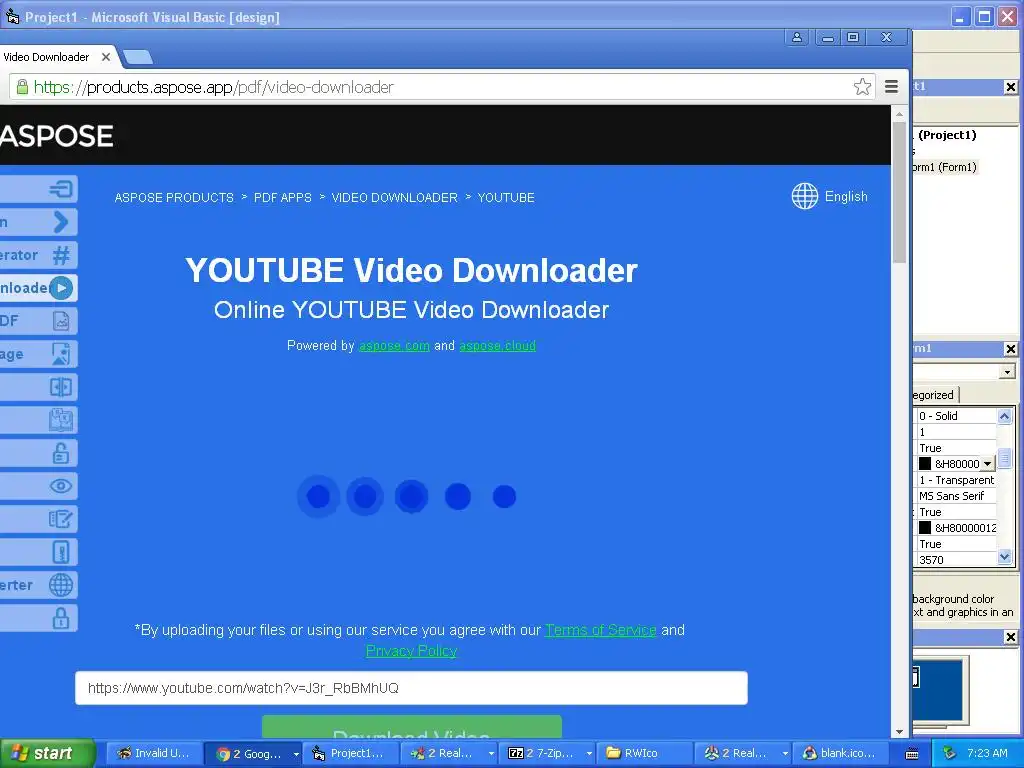Screen dimensions: 1024x768
Task: Bookmark page with the star icon
Action: coord(862,87)
